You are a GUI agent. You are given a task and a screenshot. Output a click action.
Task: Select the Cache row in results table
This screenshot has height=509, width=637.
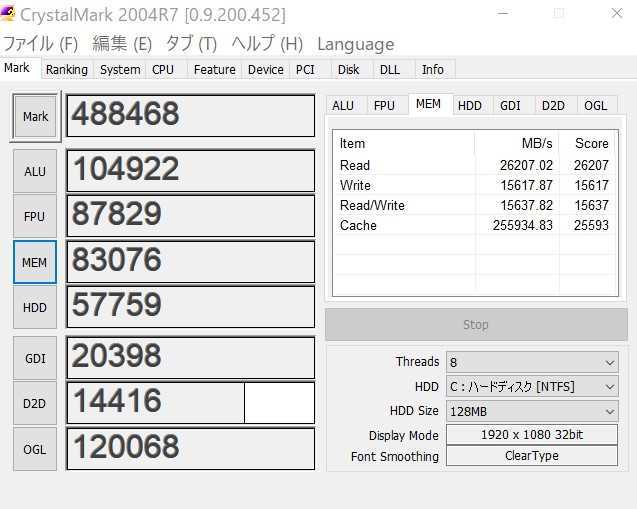[475, 225]
